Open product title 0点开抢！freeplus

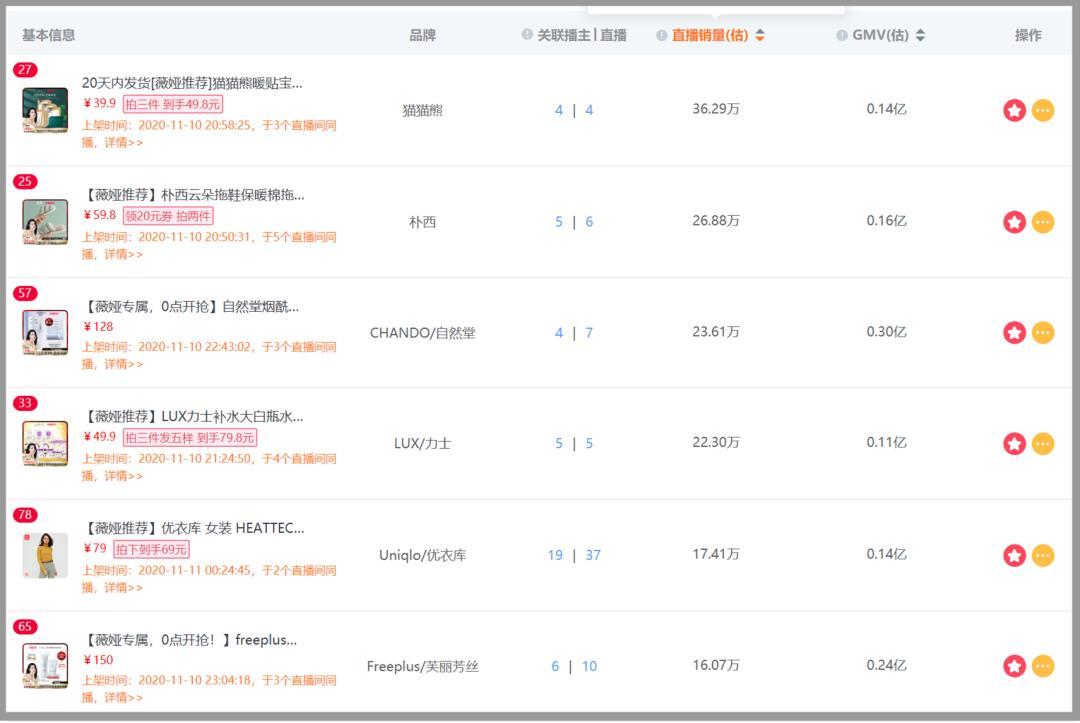click(x=190, y=640)
